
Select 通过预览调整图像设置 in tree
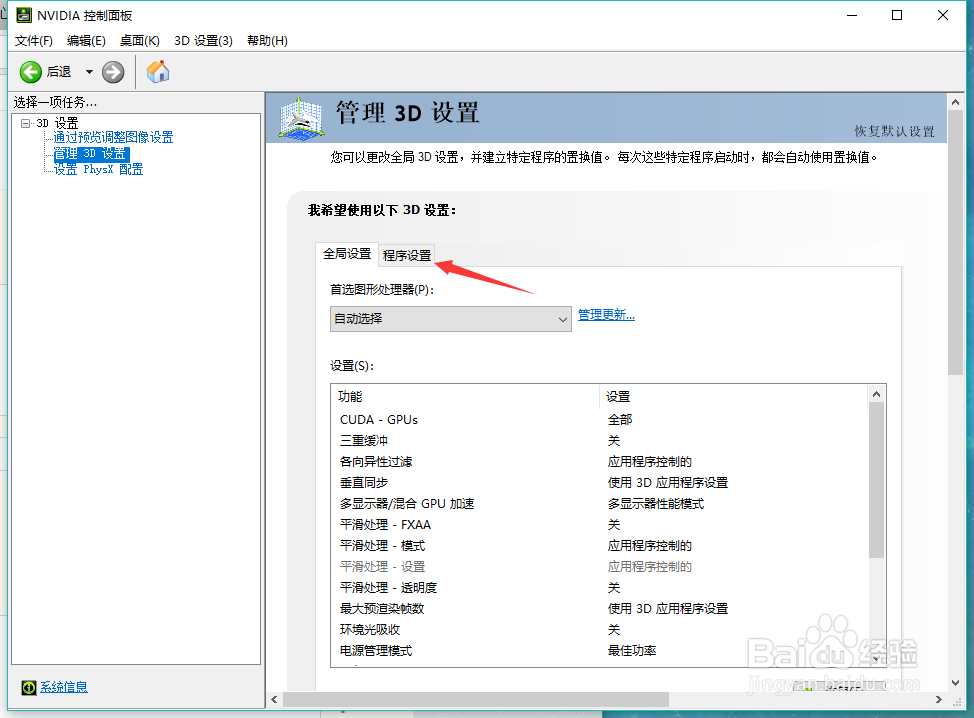[x=113, y=137]
